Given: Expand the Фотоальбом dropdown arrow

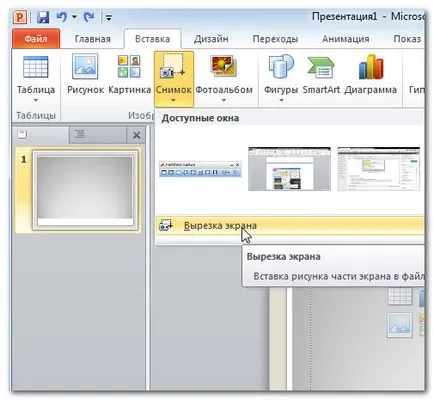Looking at the screenshot, I should (x=224, y=100).
